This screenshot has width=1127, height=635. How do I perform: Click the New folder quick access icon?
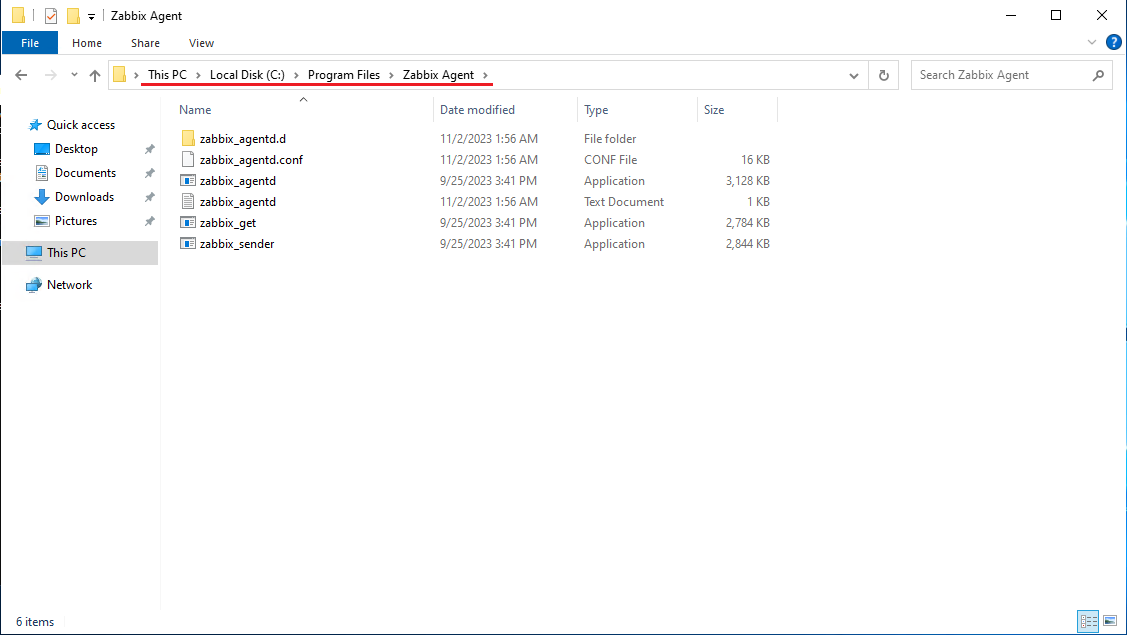73,15
